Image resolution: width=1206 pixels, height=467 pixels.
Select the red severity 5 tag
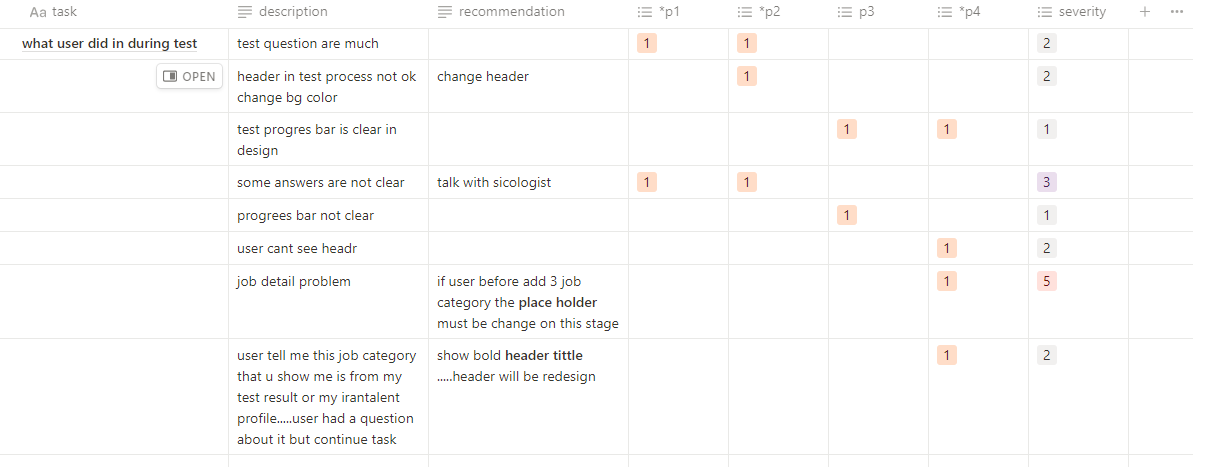point(1047,281)
